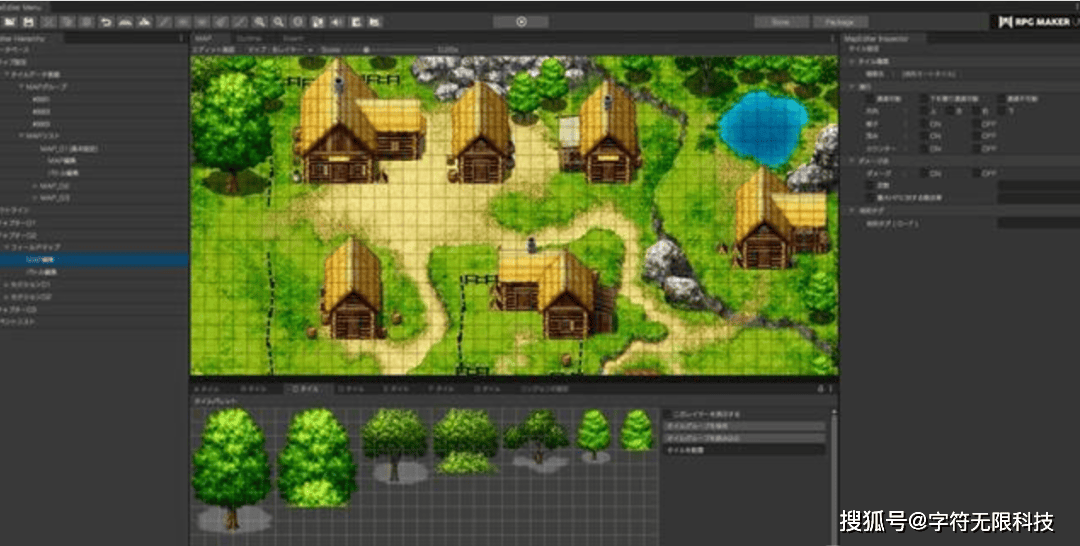Screen dimensions: 1080x546
Task: Click the Save button
Action: (780, 22)
